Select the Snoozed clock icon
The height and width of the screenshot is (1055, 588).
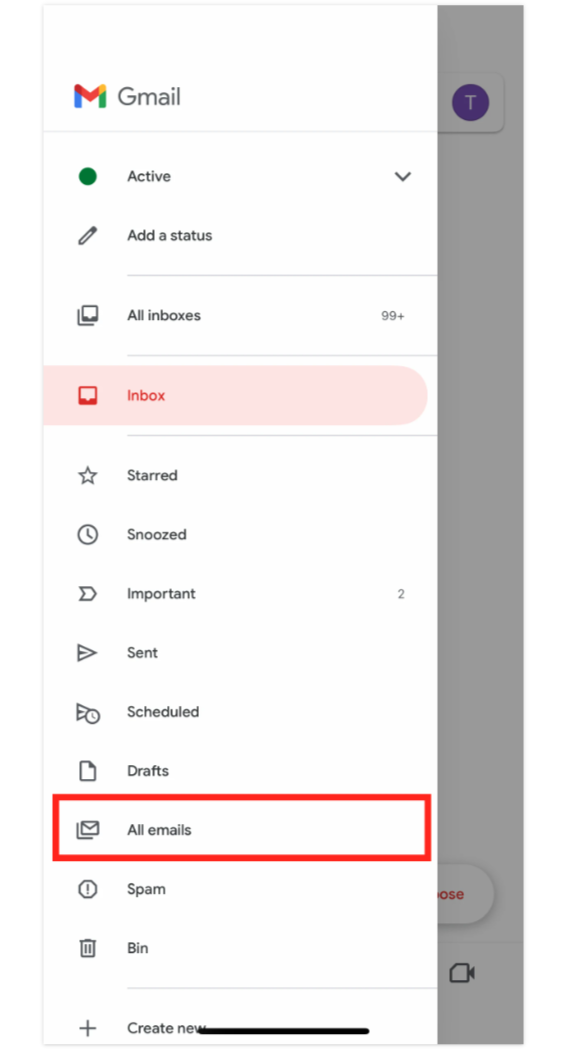coord(87,535)
